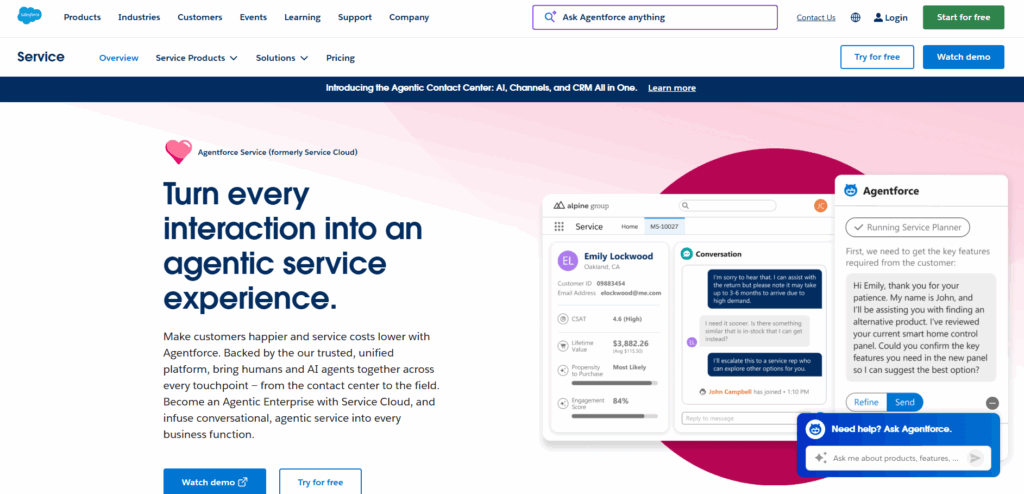Click the Contact Us link
The image size is (1024, 494).
(816, 18)
